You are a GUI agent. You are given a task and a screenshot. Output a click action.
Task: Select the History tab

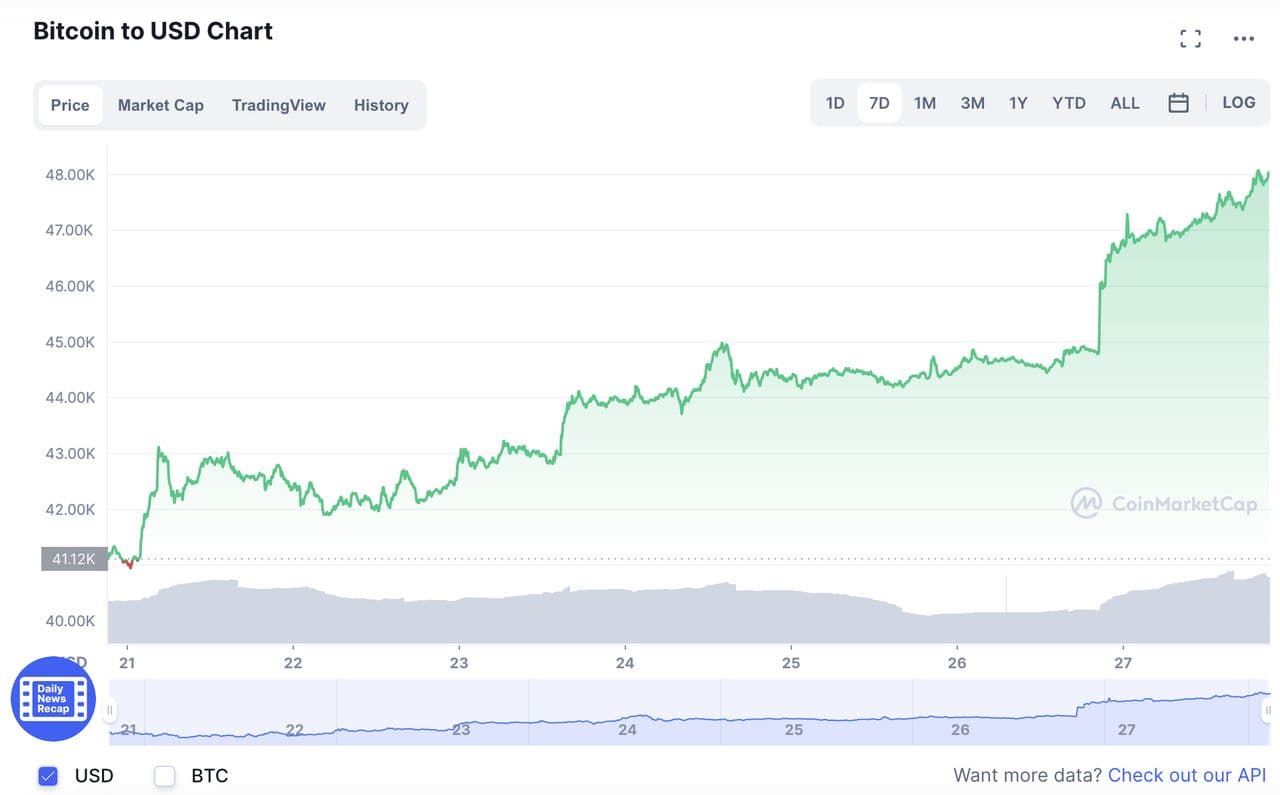click(381, 105)
